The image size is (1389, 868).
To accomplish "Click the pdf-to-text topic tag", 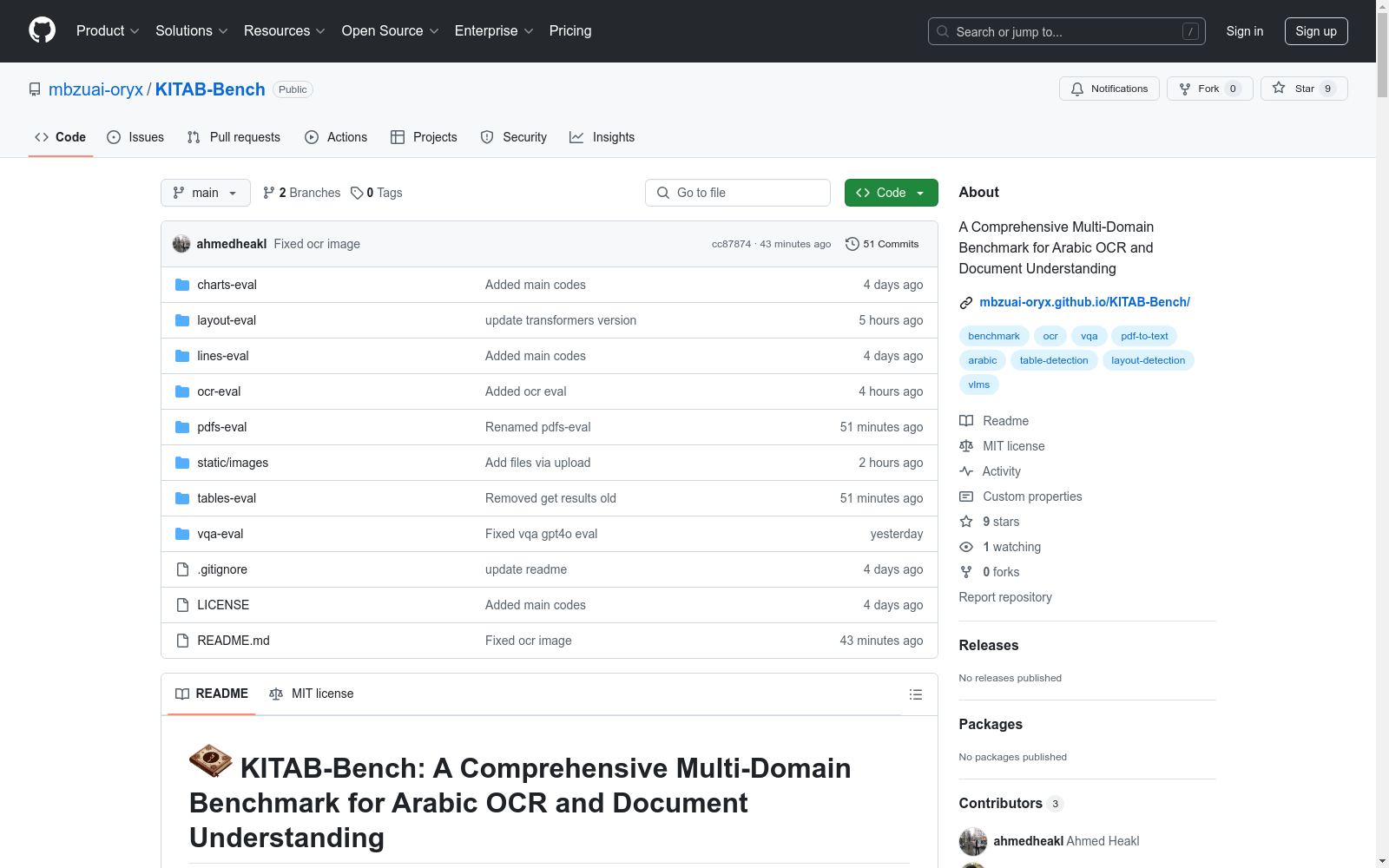I will [1144, 336].
